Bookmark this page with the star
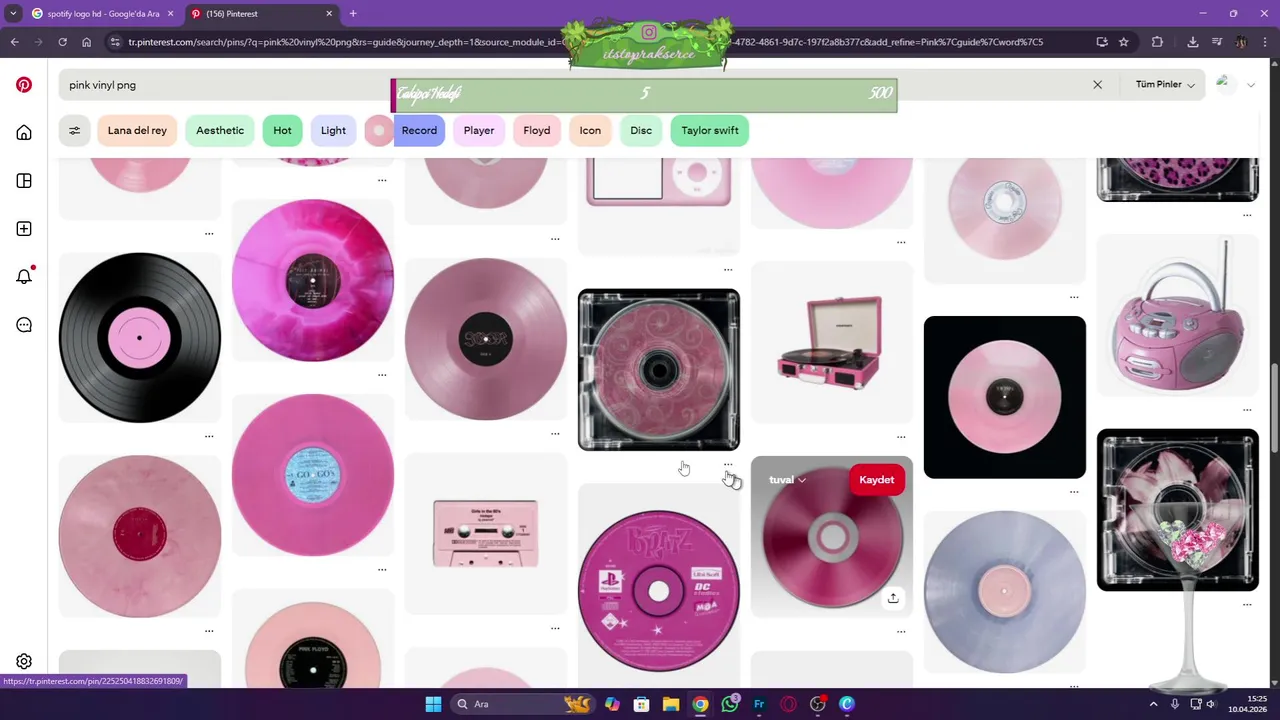Viewport: 1280px width, 720px height. coord(1124,42)
